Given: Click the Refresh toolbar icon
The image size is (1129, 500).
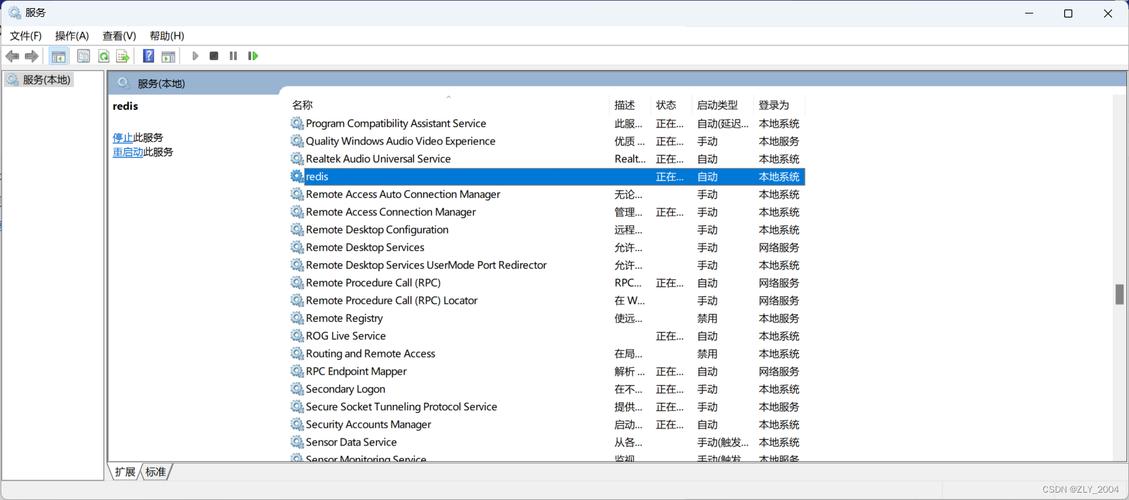Looking at the screenshot, I should [104, 56].
